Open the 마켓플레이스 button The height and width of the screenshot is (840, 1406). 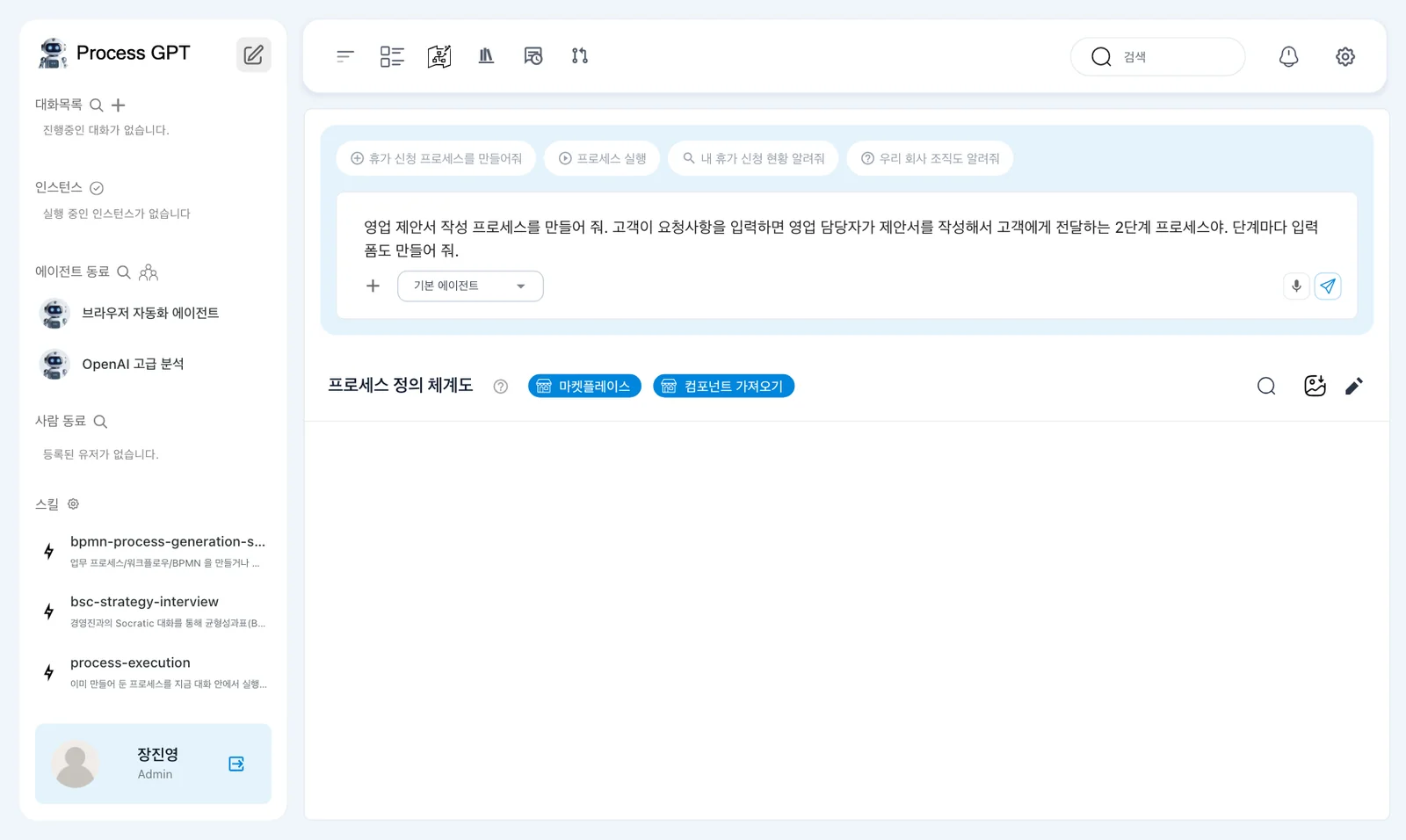click(584, 387)
